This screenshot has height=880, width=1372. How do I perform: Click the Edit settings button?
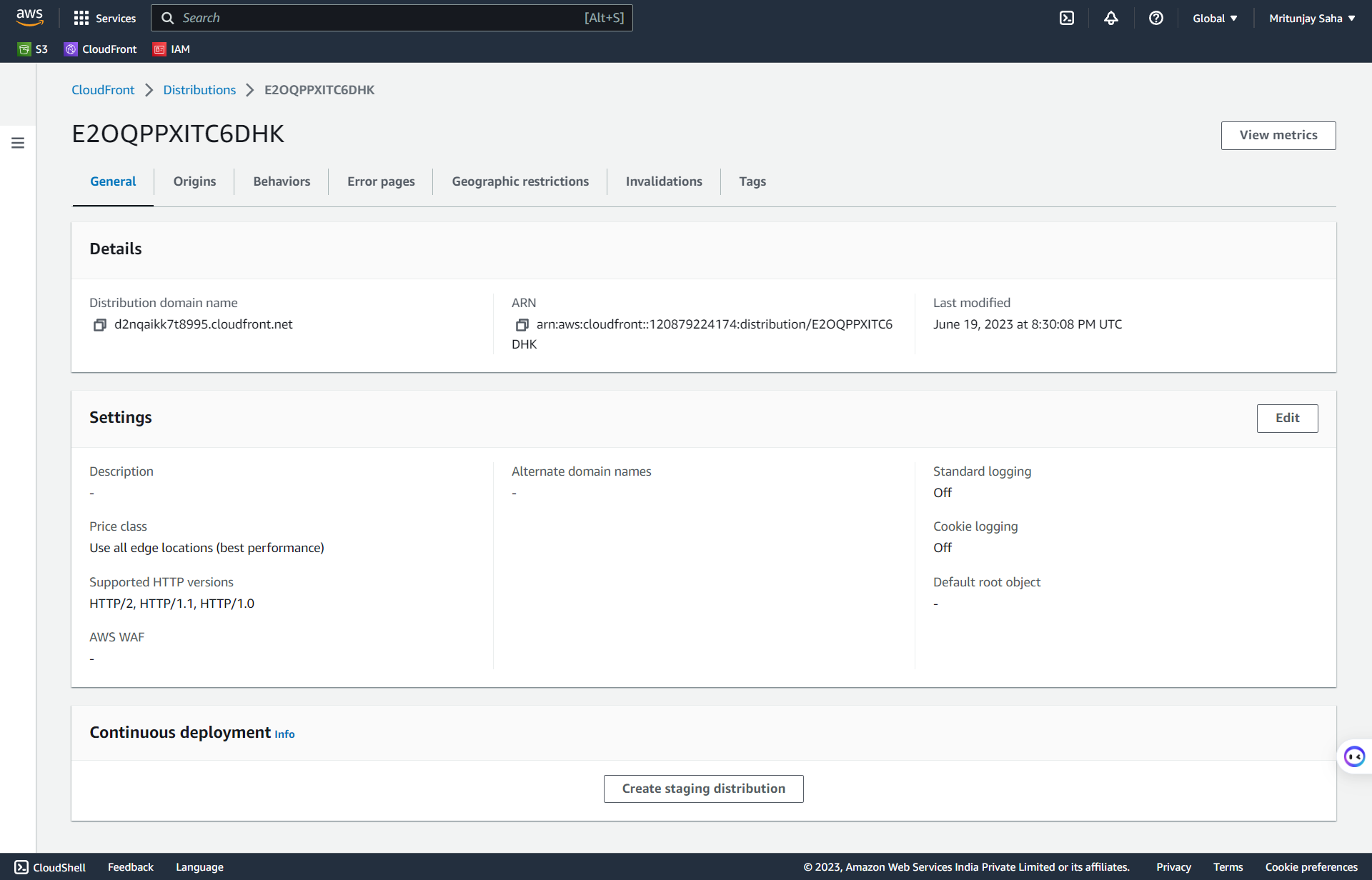tap(1287, 418)
